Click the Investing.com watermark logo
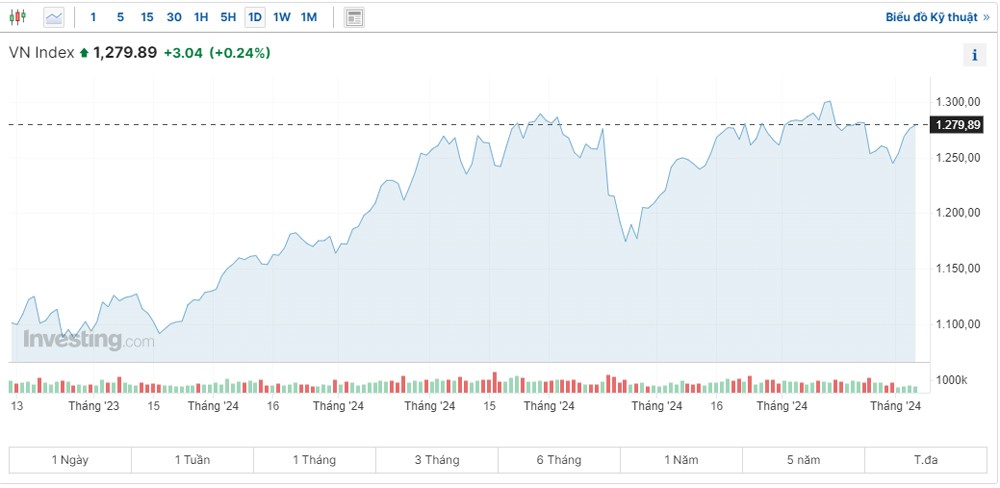The image size is (1000, 488). tap(88, 340)
